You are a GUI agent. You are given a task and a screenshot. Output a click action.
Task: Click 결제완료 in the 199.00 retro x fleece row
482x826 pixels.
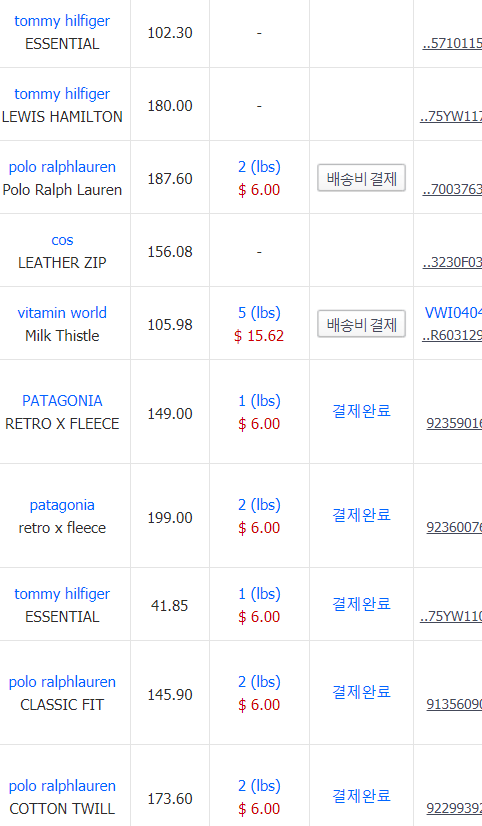[361, 515]
